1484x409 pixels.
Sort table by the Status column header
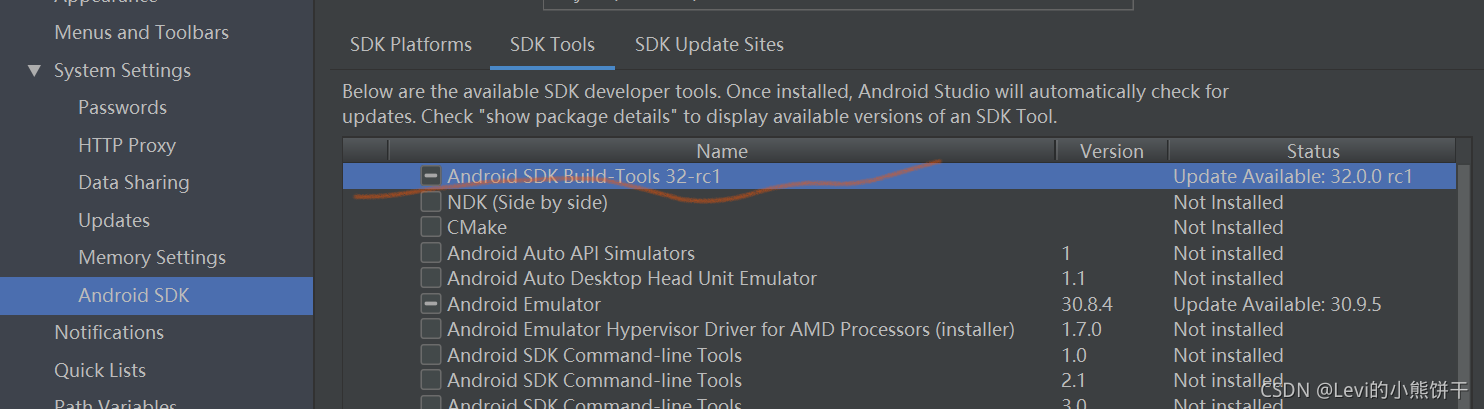tap(1313, 151)
